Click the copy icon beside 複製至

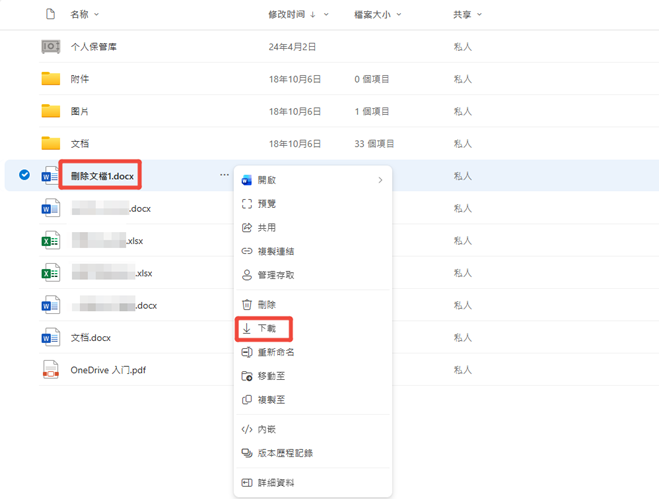click(x=247, y=400)
